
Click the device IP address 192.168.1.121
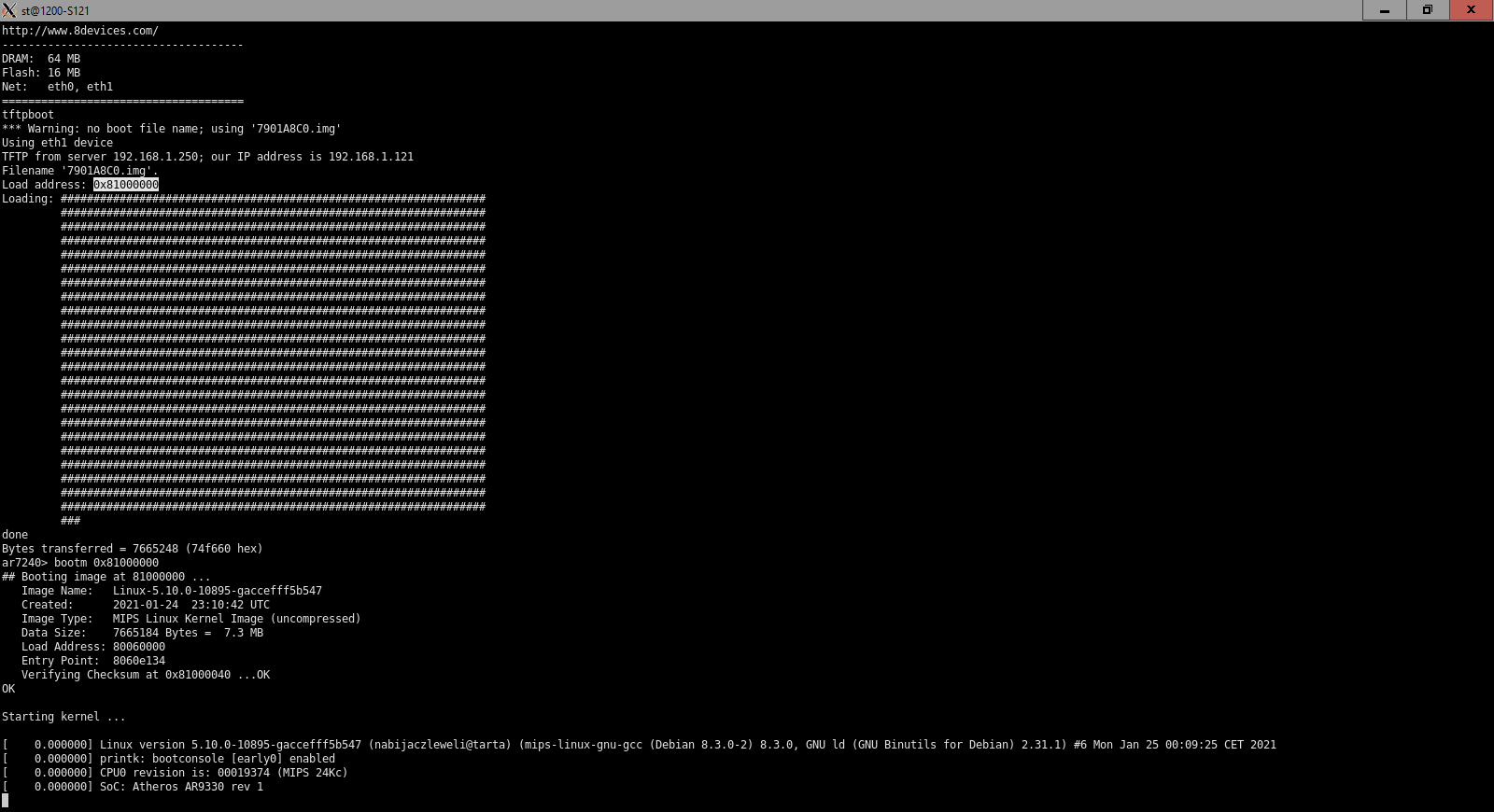tap(371, 157)
